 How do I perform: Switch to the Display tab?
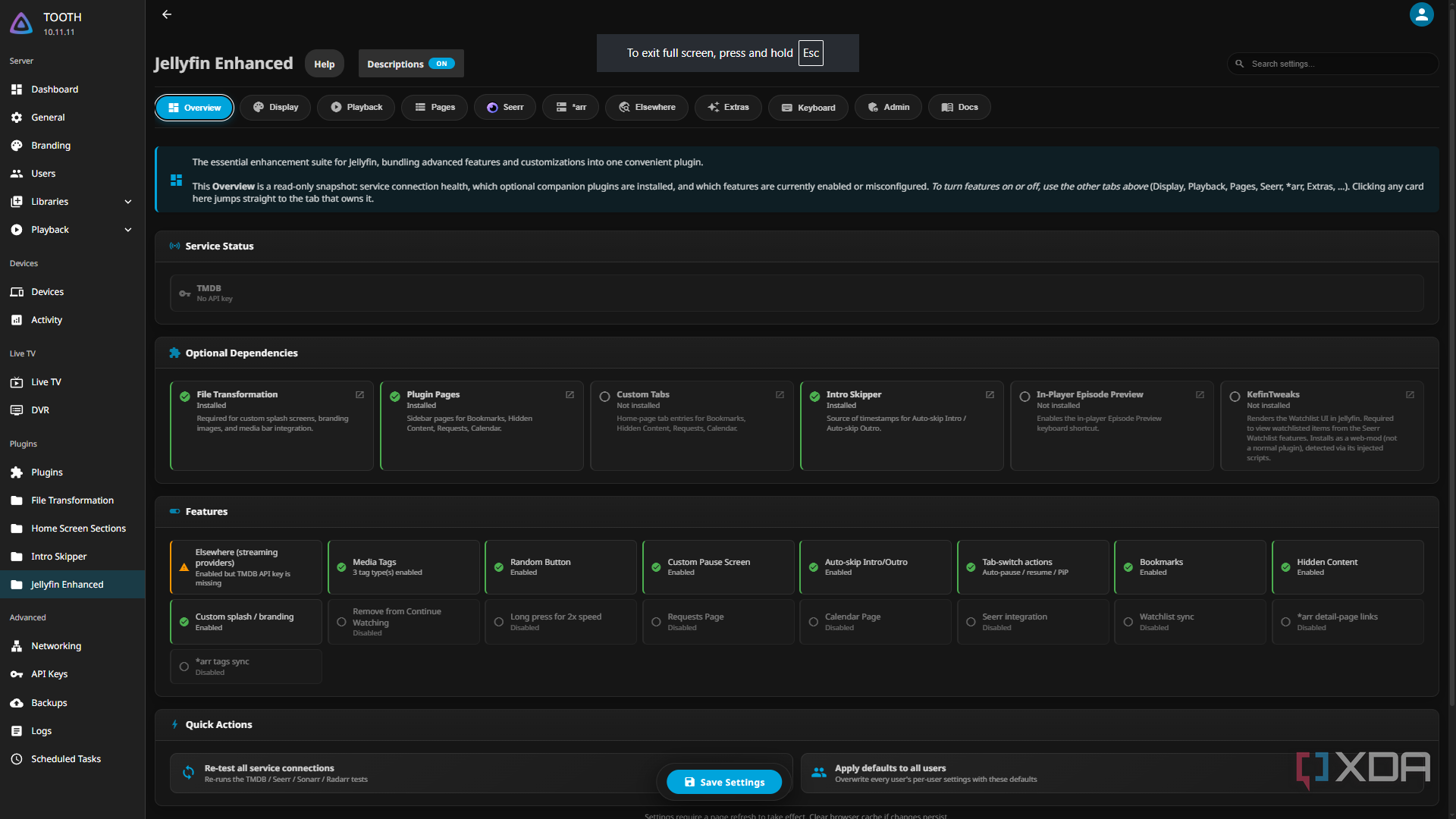click(x=275, y=108)
